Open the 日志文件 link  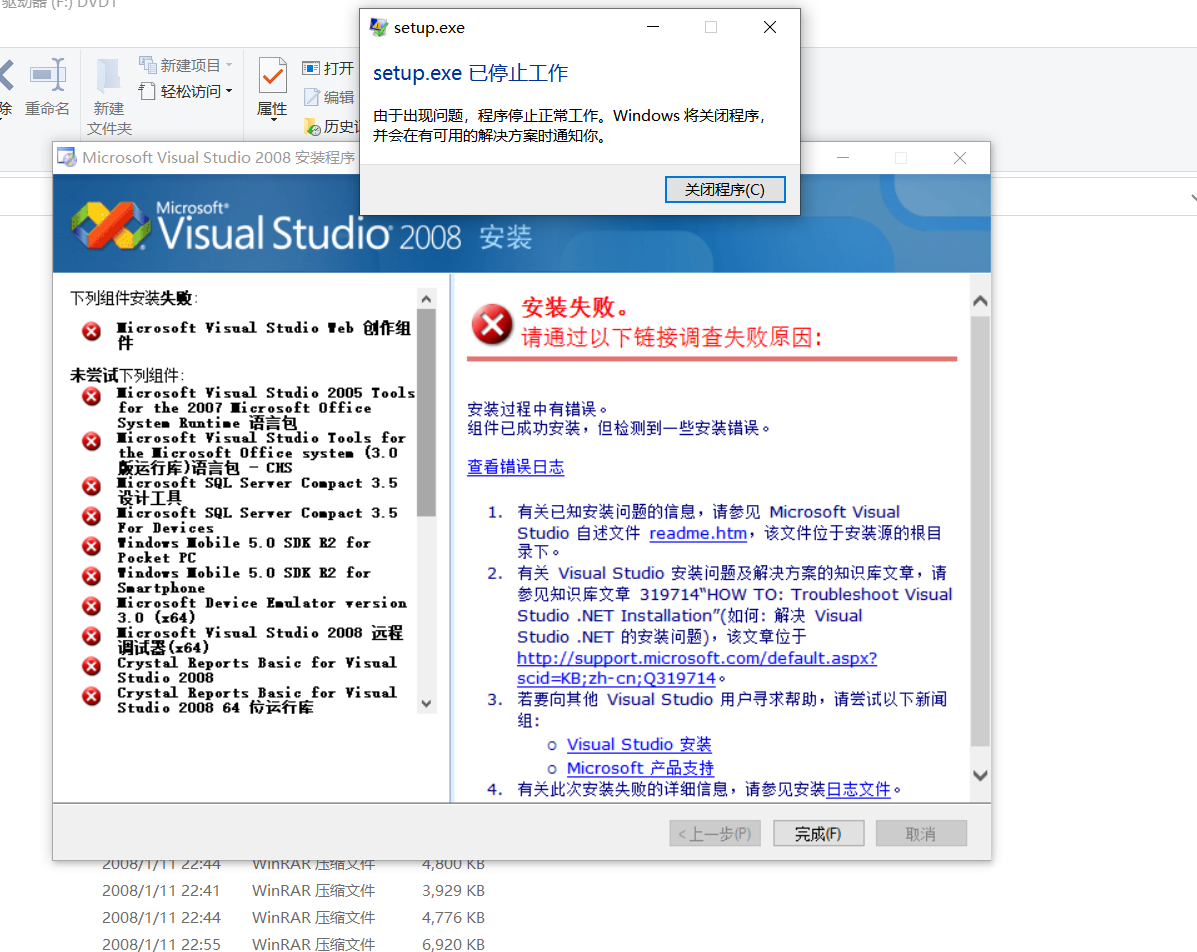coord(858,789)
